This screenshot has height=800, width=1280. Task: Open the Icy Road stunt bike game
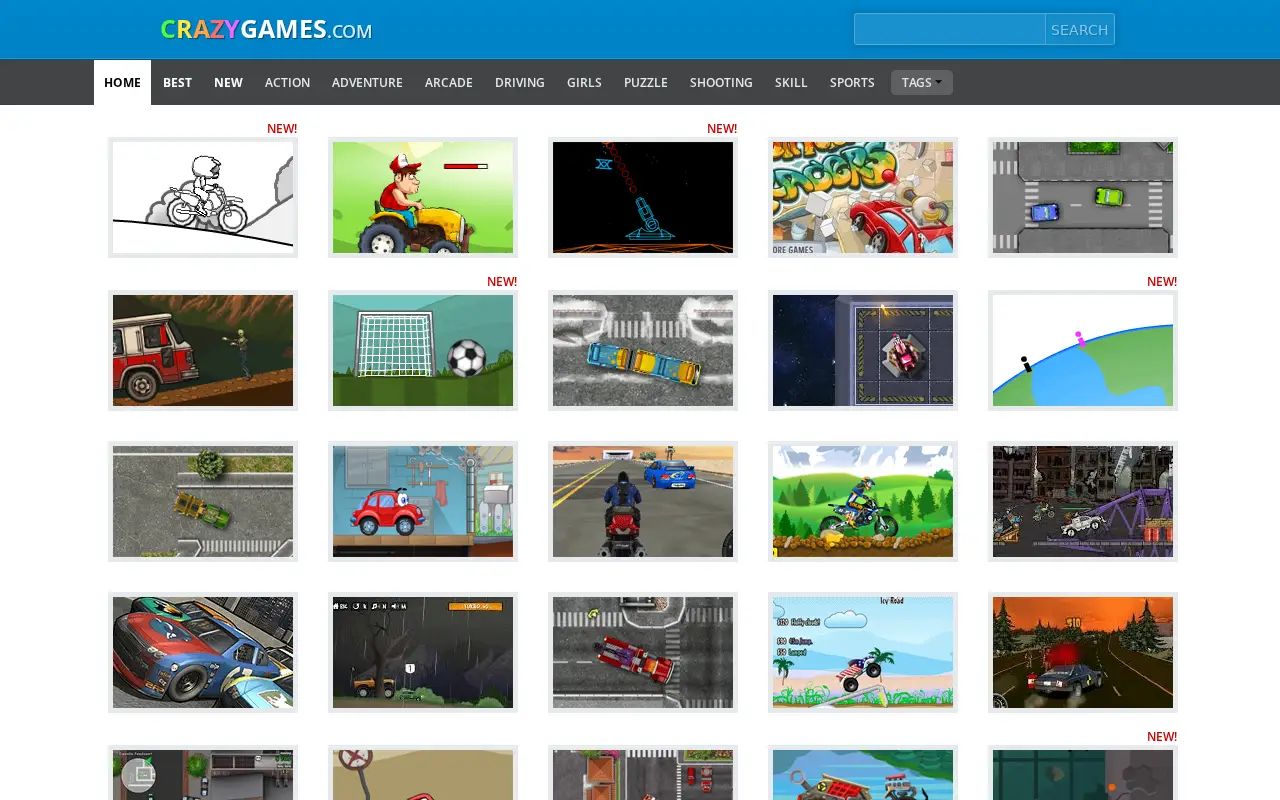pyautogui.click(x=863, y=652)
